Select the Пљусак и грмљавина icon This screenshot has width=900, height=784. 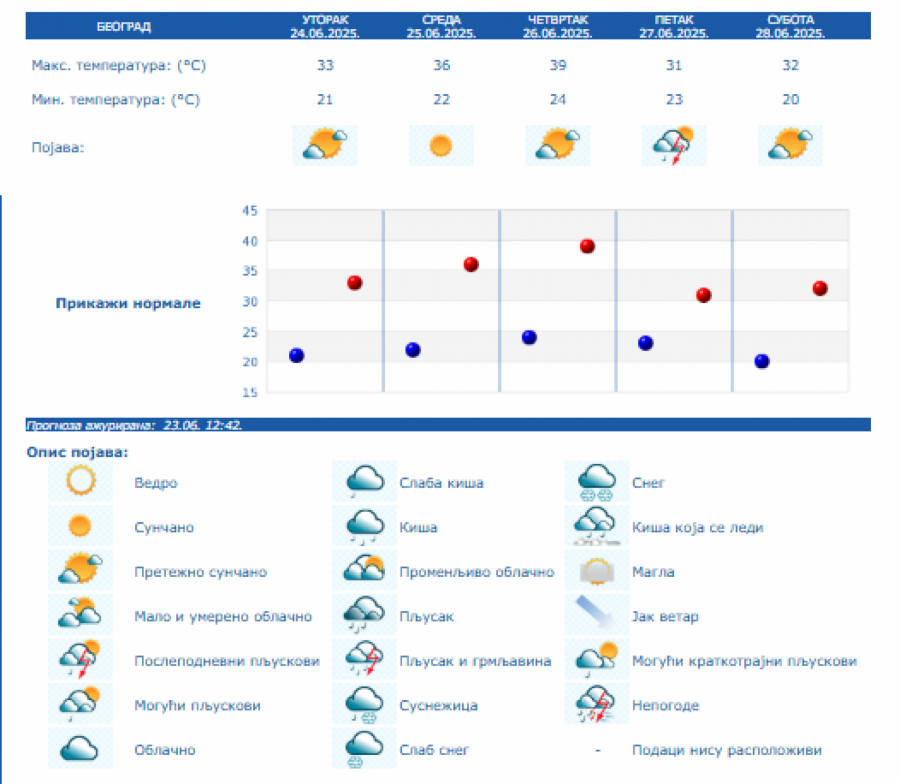(x=365, y=660)
